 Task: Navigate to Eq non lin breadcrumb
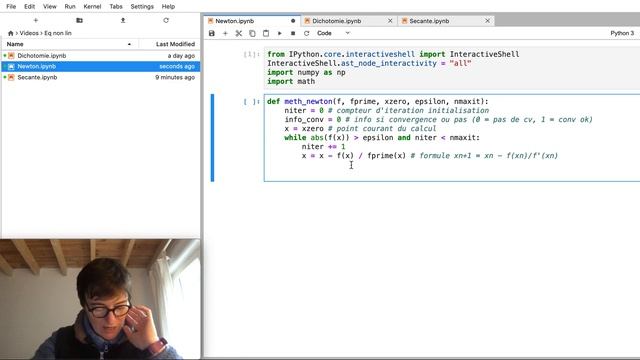point(58,33)
